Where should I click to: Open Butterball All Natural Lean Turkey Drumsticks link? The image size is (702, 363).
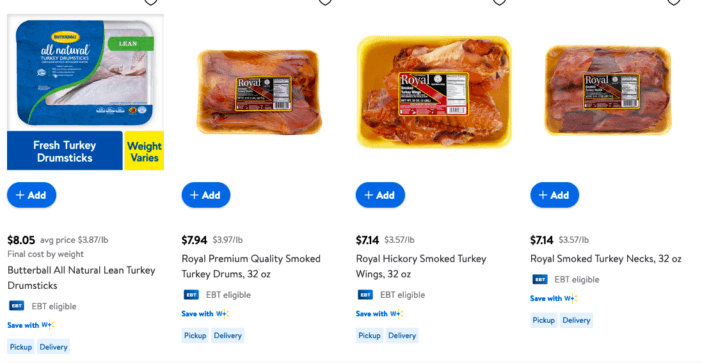click(x=81, y=278)
